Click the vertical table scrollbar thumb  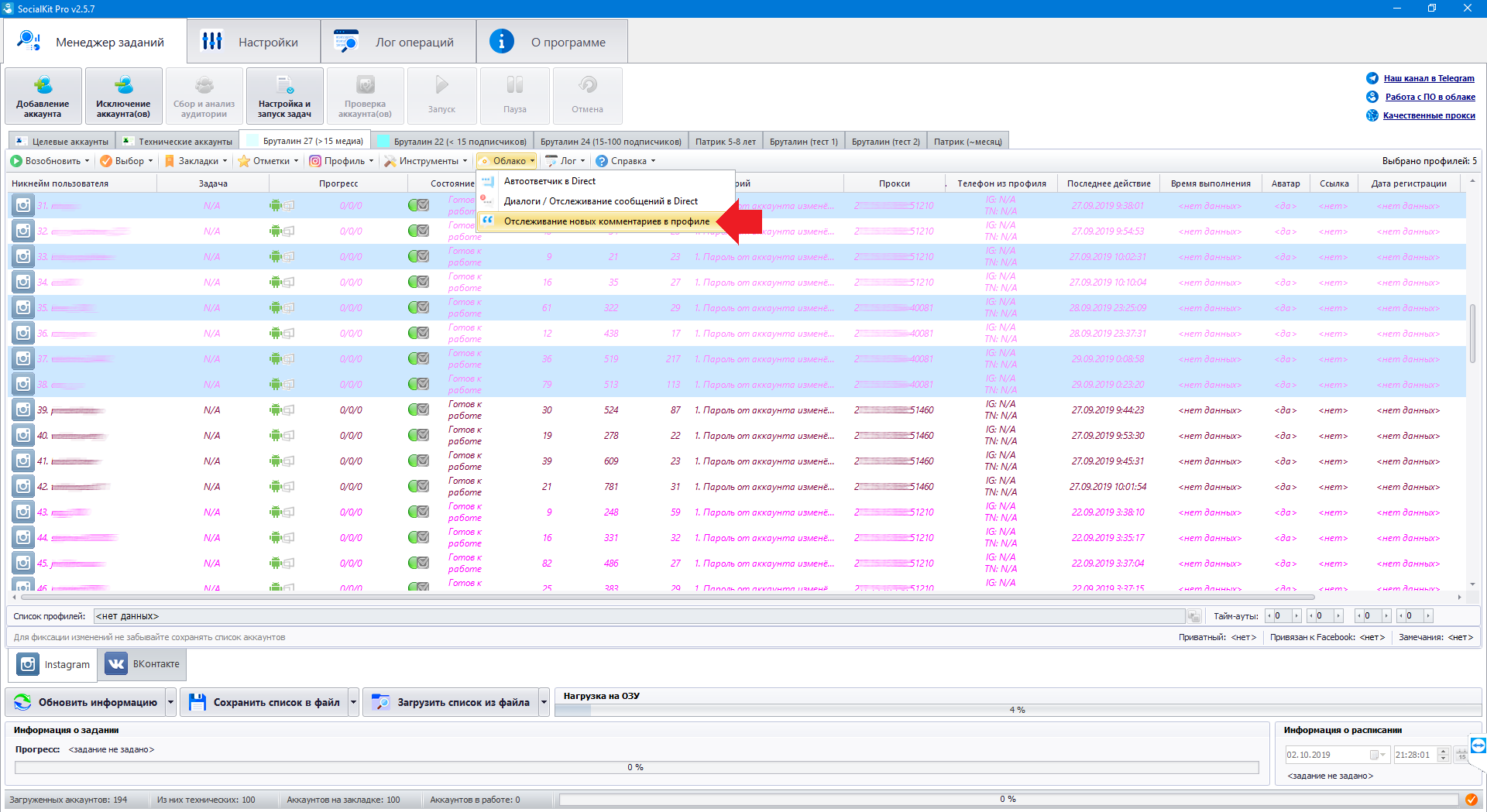pyautogui.click(x=1472, y=333)
